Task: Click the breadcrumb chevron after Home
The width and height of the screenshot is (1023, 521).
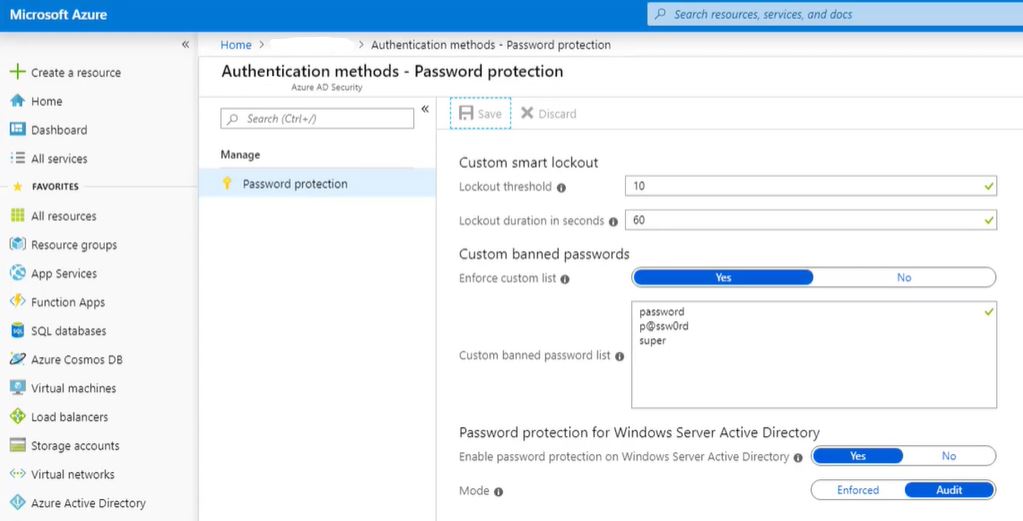Action: point(261,45)
